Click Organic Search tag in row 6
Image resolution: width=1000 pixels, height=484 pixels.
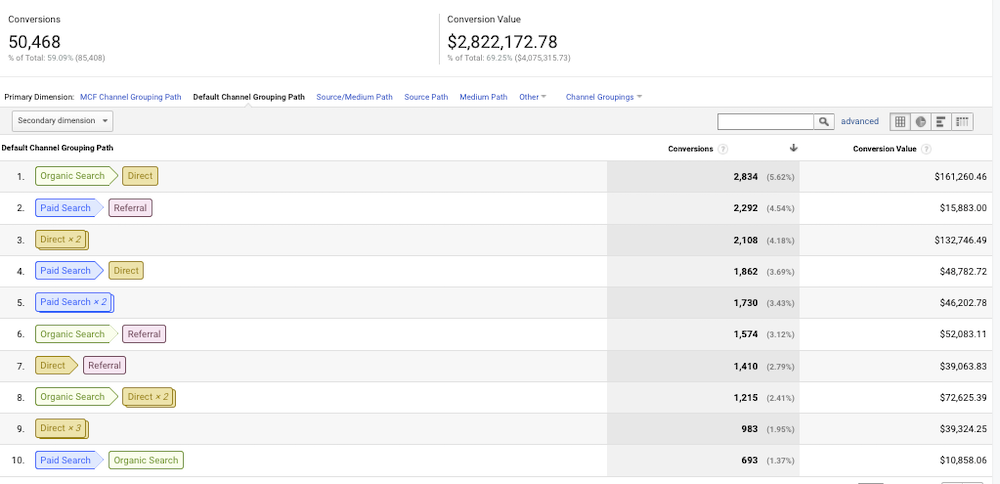[x=77, y=334]
